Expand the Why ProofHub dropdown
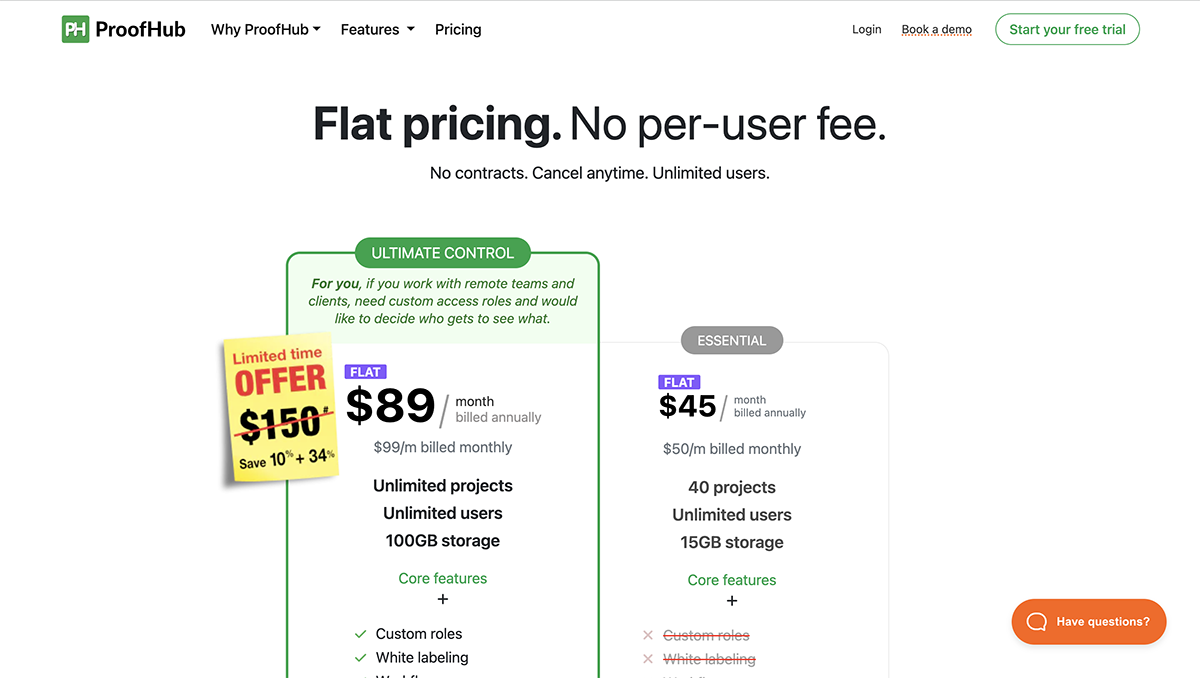This screenshot has width=1200, height=678. click(265, 29)
